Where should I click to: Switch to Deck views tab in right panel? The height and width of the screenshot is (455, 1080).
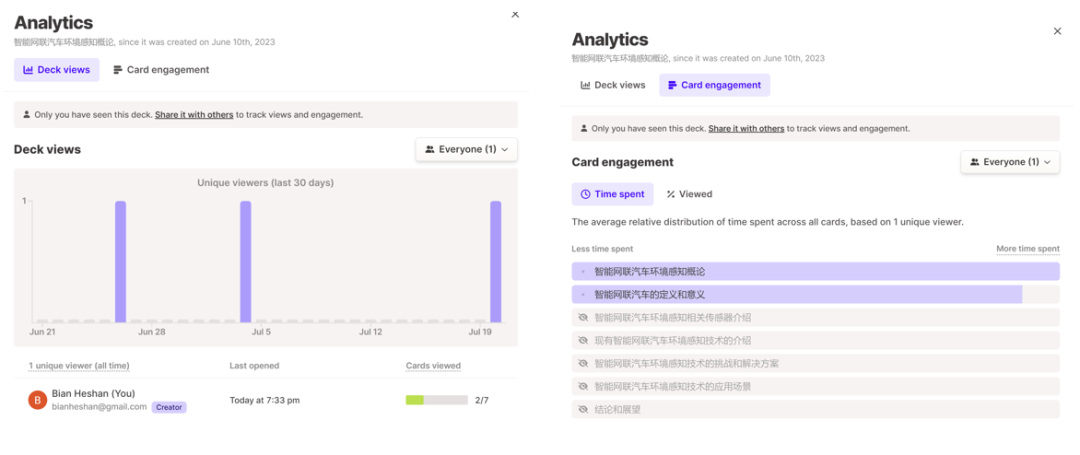pyautogui.click(x=613, y=85)
